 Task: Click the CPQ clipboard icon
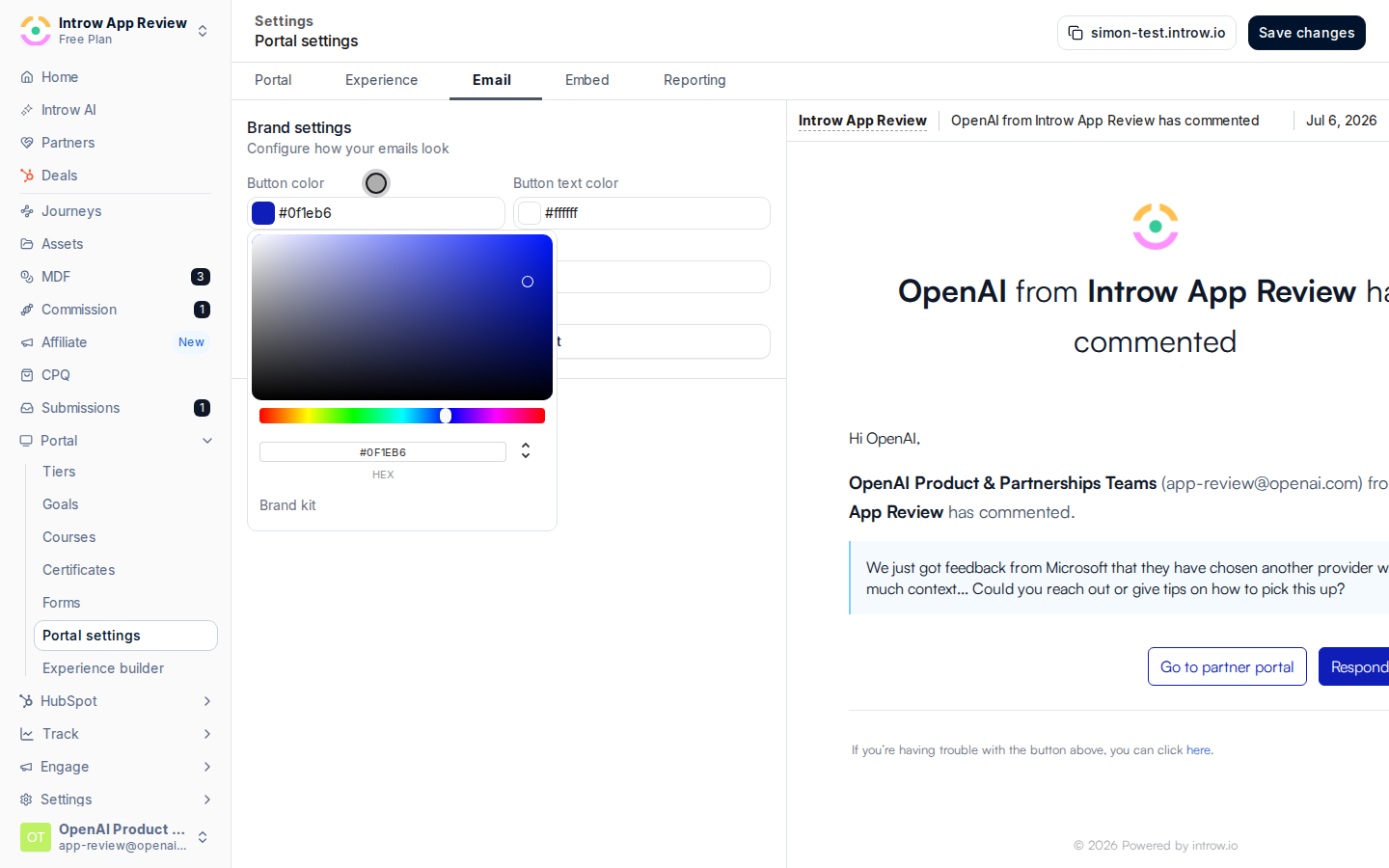[27, 375]
